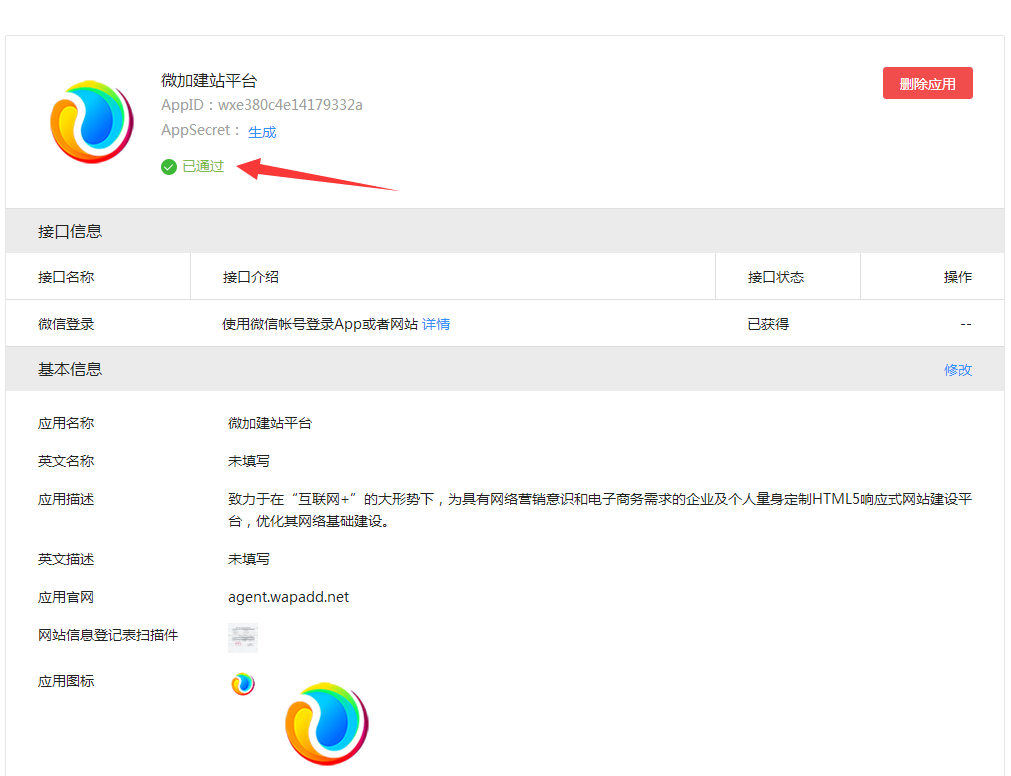Click the 接口状态 column header
The width and height of the screenshot is (1011, 776).
[x=776, y=277]
